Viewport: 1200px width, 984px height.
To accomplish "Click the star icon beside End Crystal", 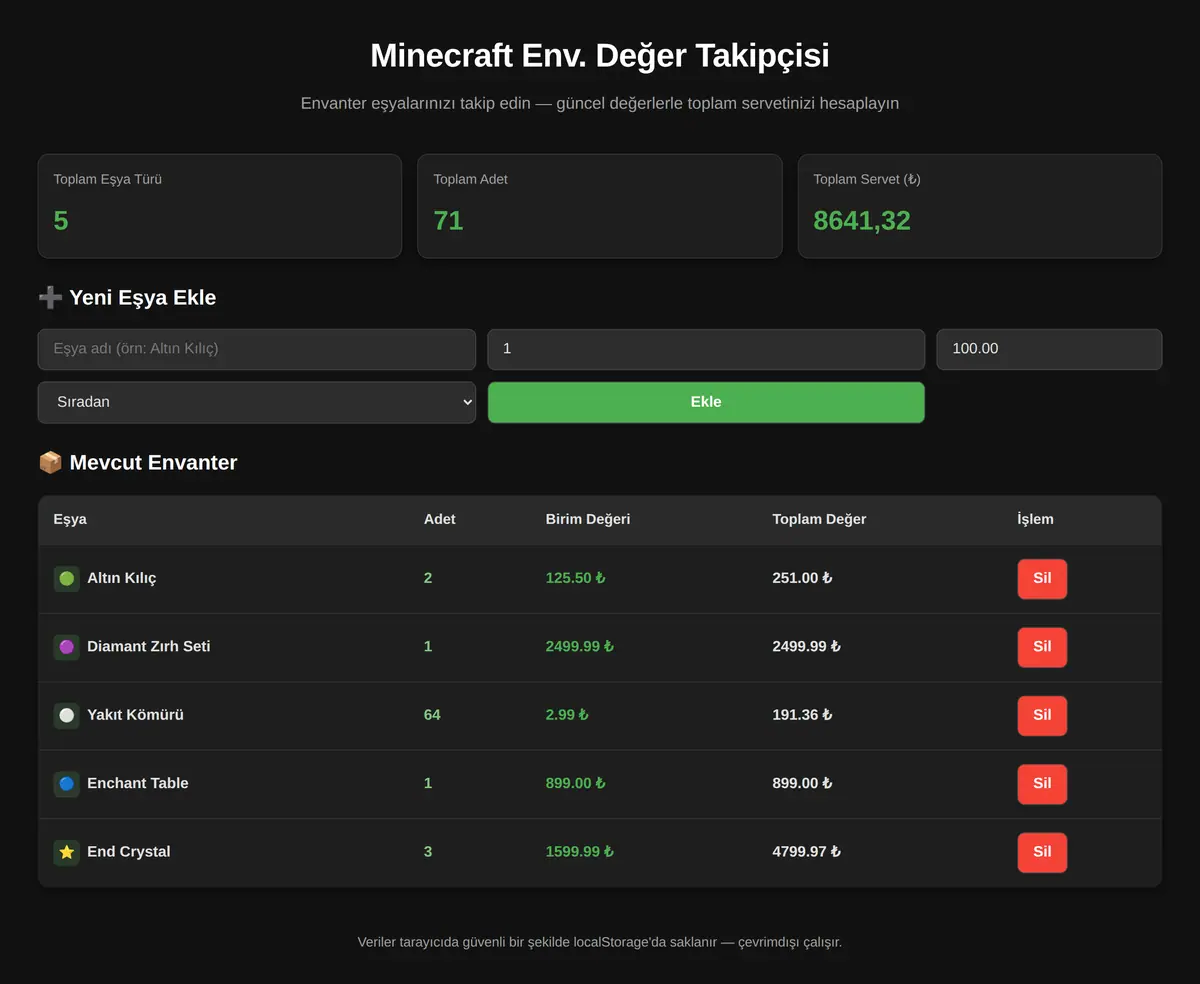I will pos(67,853).
